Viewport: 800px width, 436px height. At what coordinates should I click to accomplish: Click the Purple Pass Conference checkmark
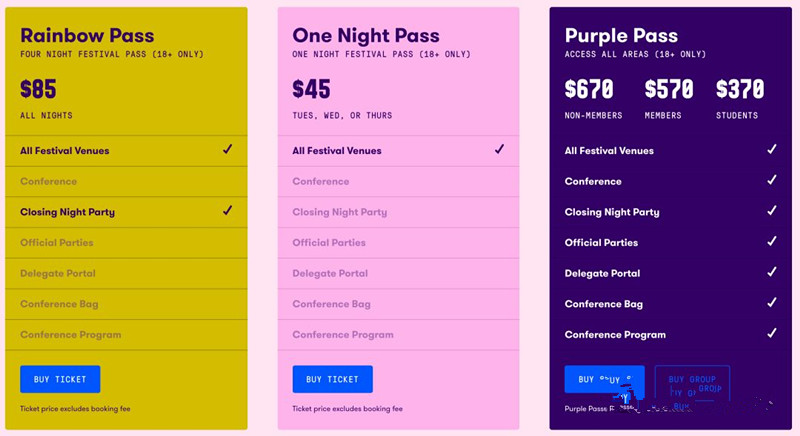[772, 181]
